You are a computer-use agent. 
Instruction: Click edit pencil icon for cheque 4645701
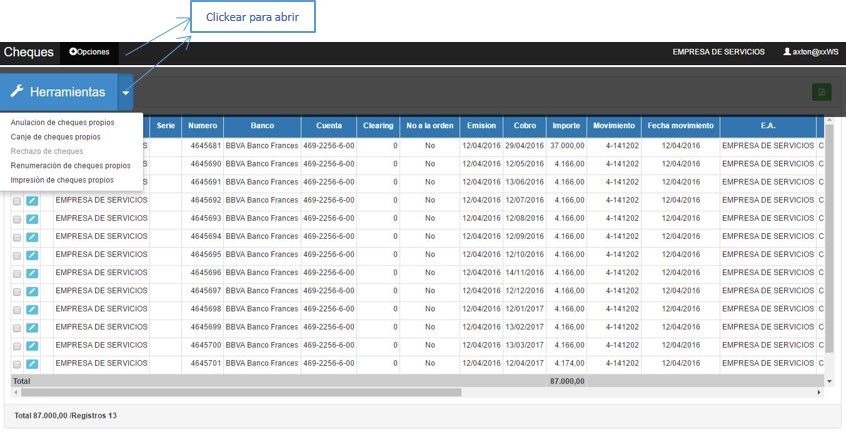(x=32, y=363)
